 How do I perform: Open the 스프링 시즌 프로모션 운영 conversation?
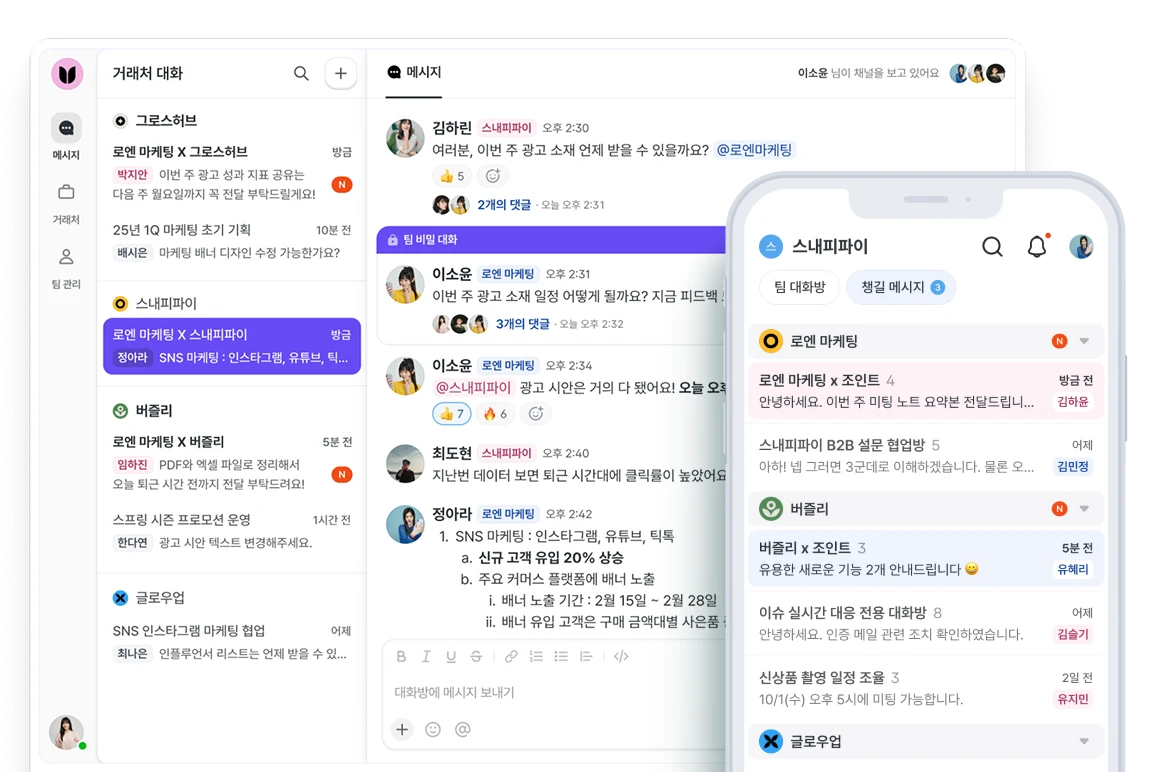(x=232, y=531)
